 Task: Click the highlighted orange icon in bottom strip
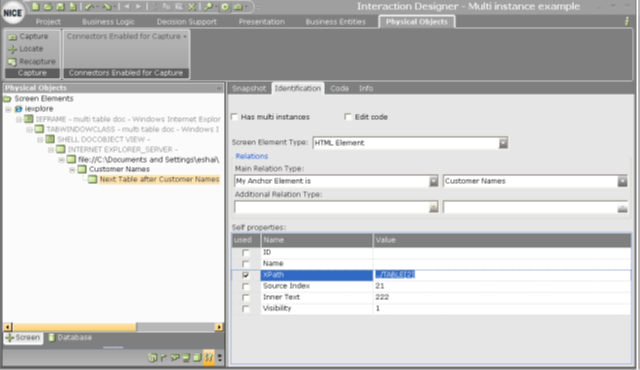click(x=209, y=358)
